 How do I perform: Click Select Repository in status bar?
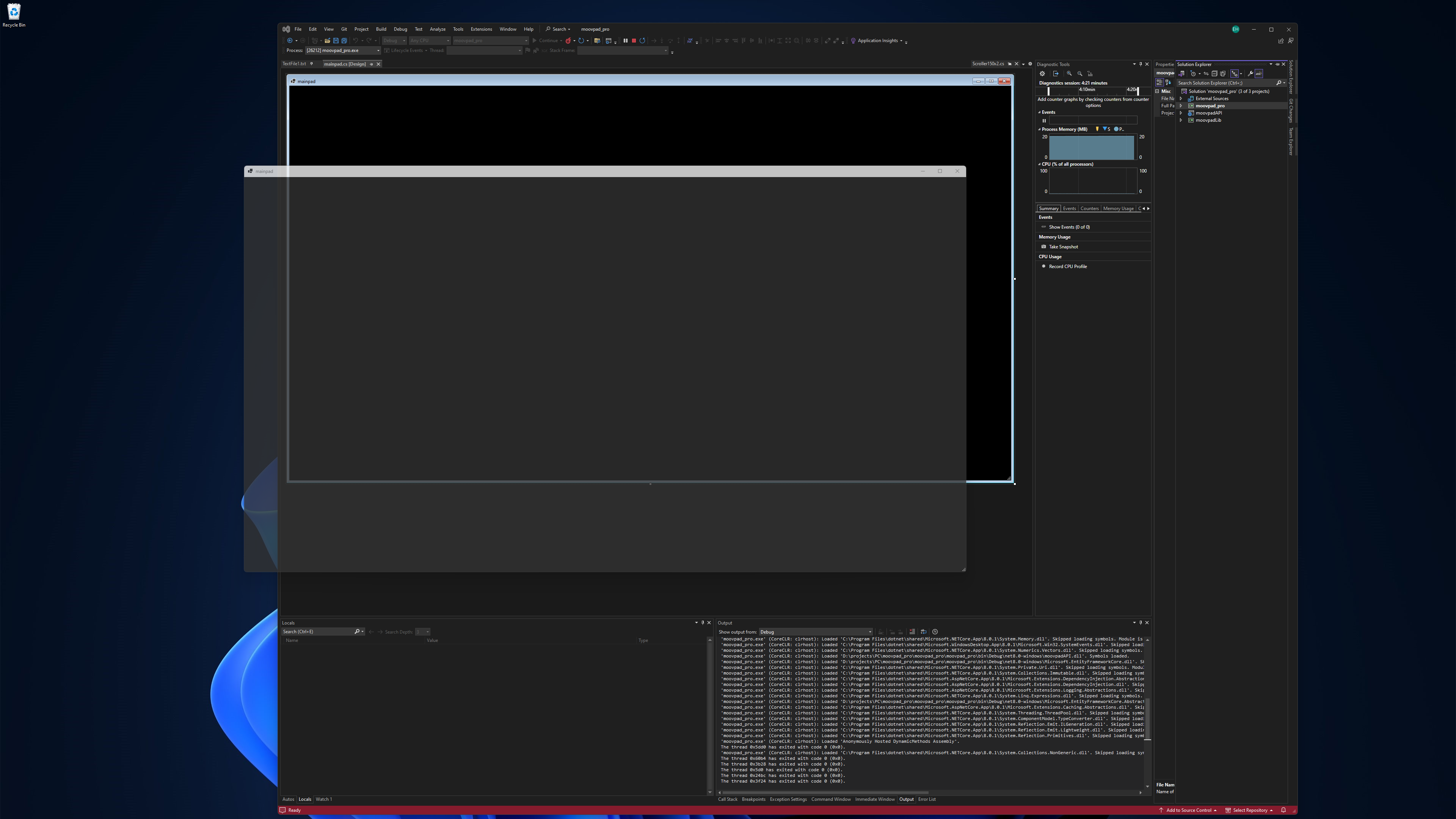coord(1250,810)
